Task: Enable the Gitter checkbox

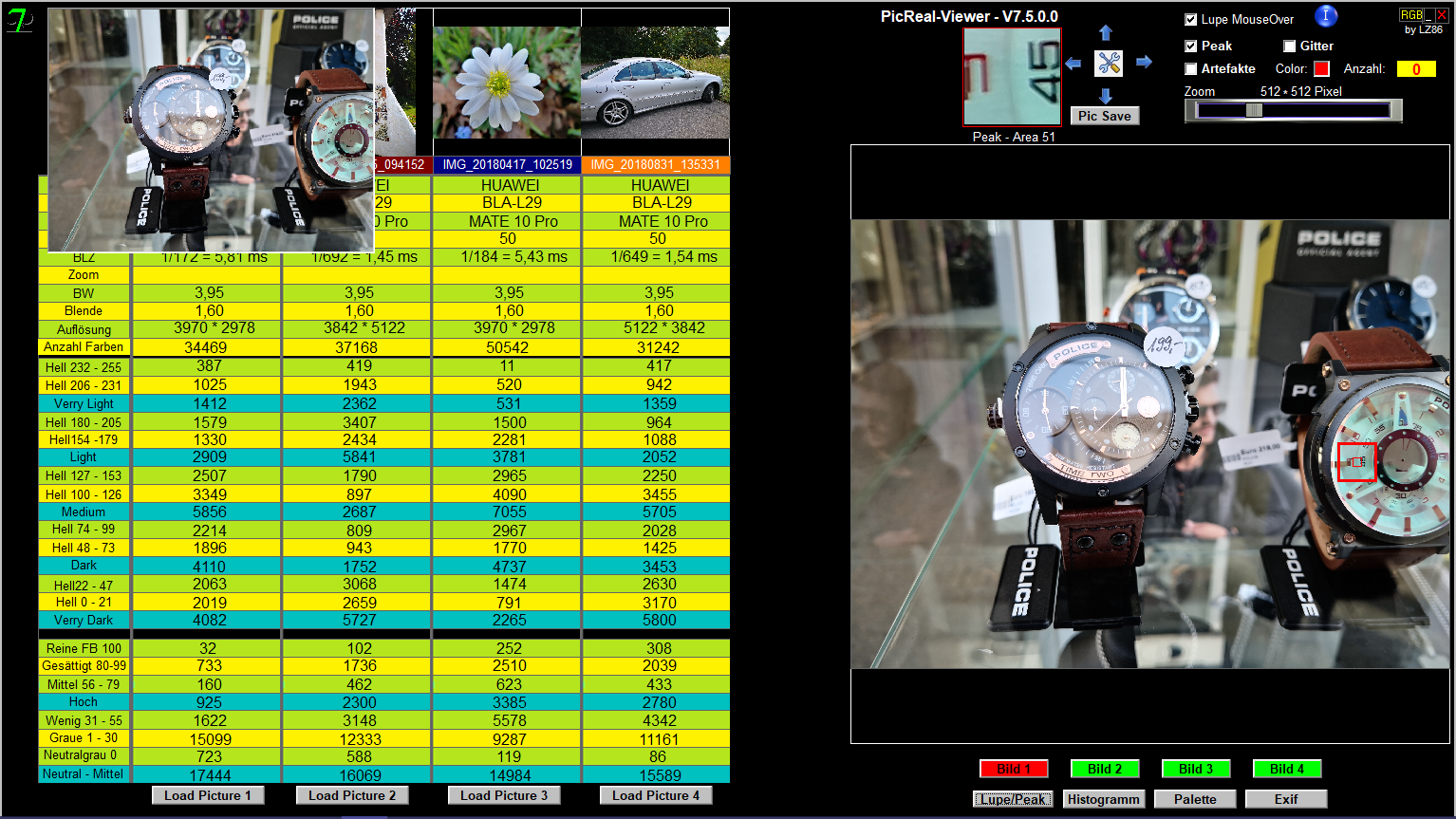Action: coord(1289,47)
